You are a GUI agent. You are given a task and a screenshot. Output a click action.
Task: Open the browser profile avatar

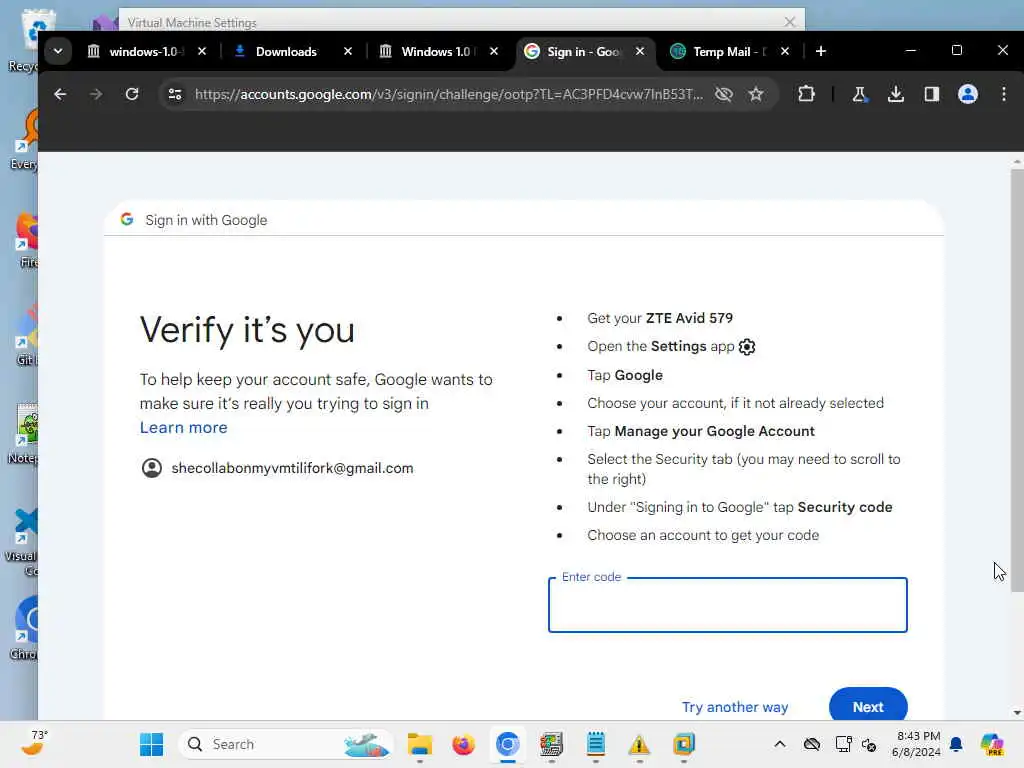(x=968, y=94)
